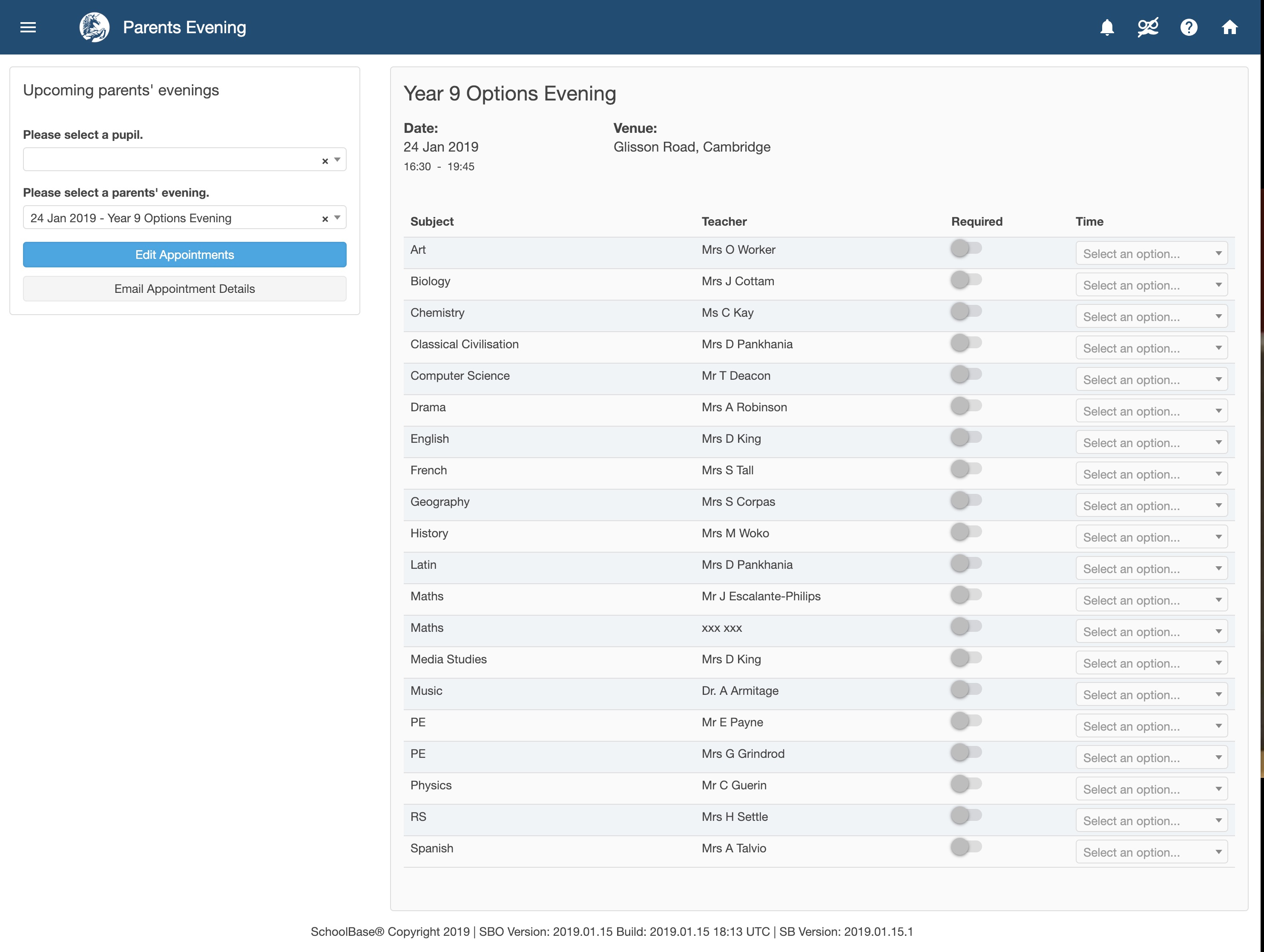This screenshot has width=1264, height=952.
Task: Clear the pupil selection with the x
Action: [325, 161]
